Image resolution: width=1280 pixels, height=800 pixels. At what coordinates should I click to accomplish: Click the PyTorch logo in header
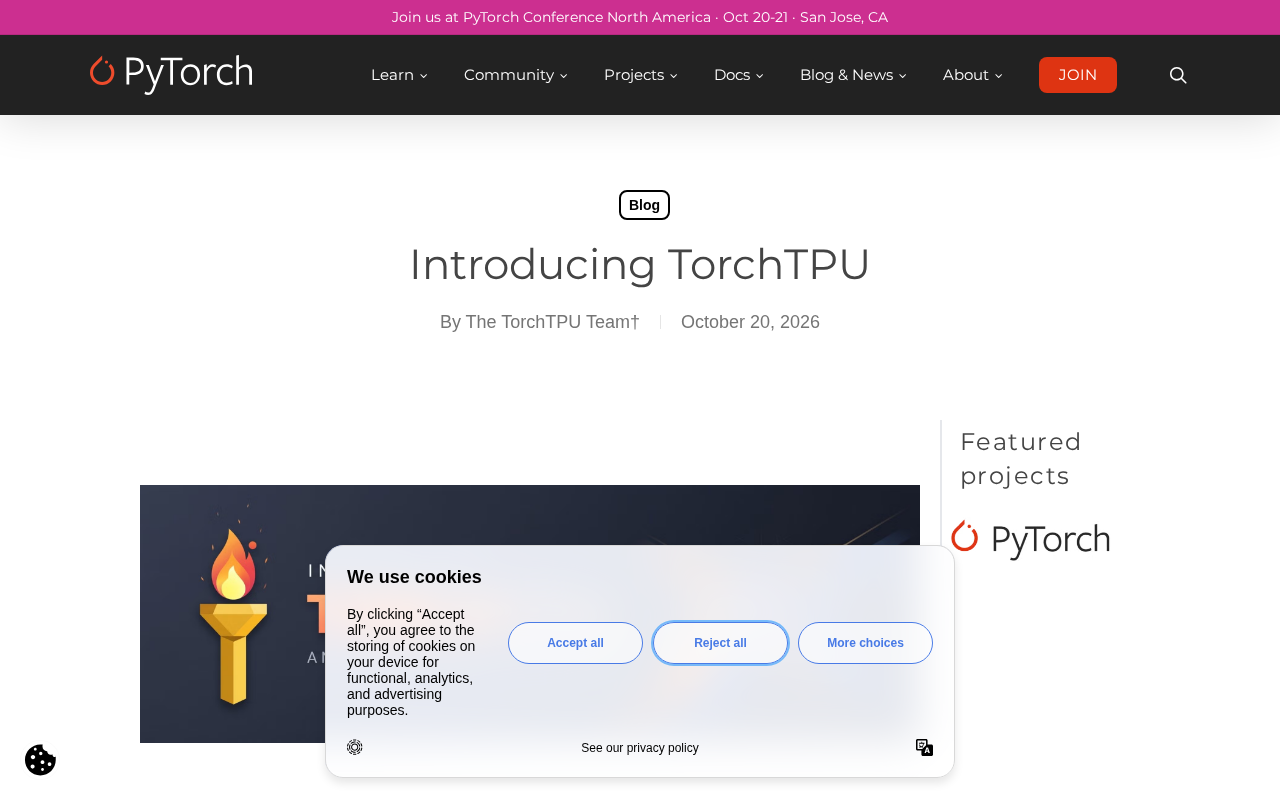[x=171, y=75]
